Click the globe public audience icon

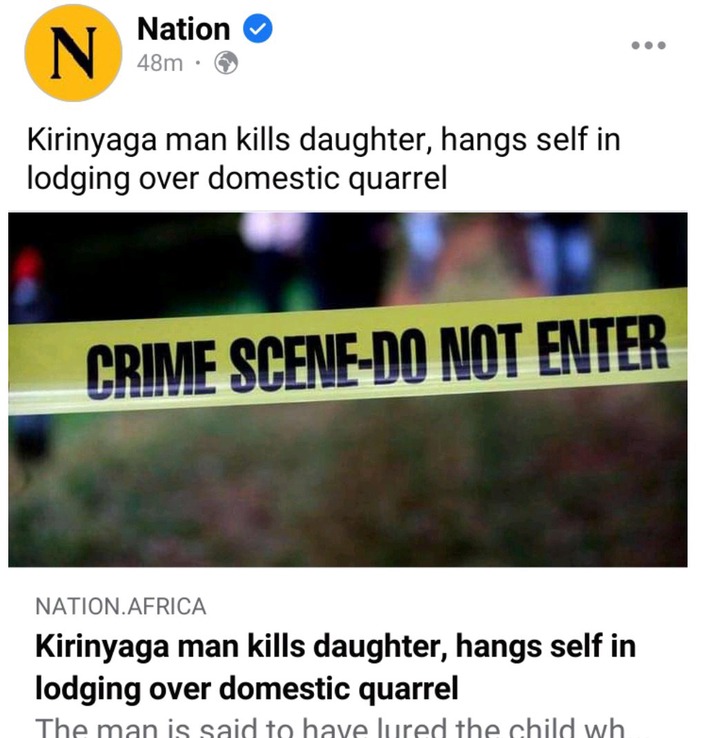[226, 63]
